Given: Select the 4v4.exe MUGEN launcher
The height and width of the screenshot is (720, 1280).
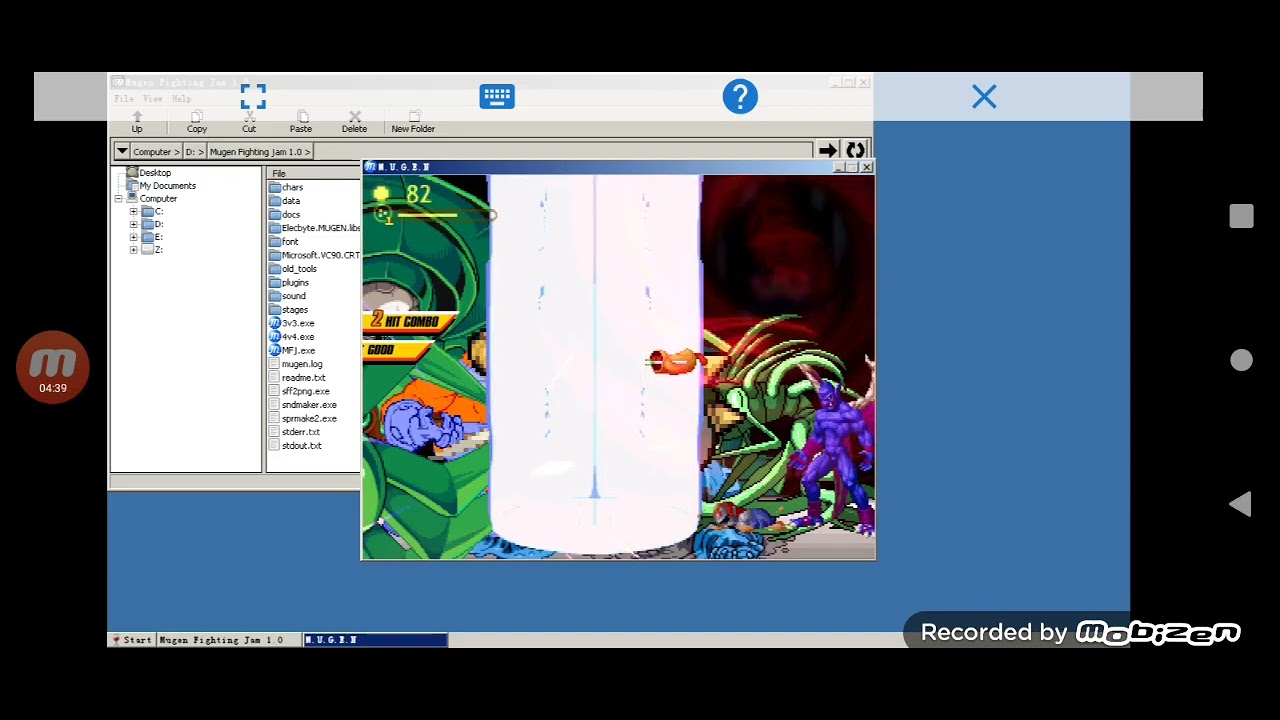Looking at the screenshot, I should pyautogui.click(x=291, y=337).
